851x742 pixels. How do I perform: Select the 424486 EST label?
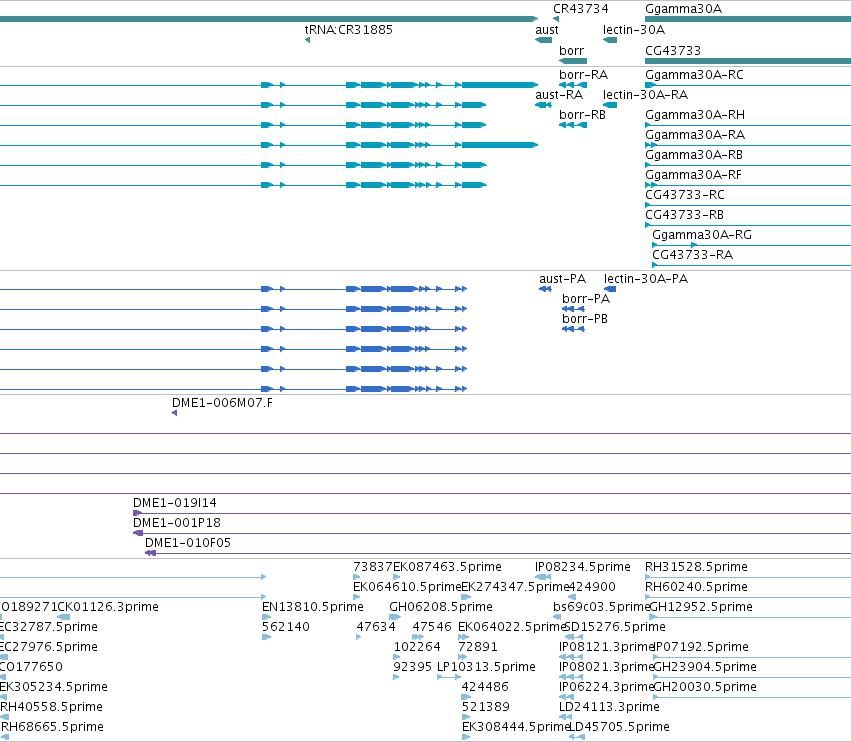tap(485, 687)
